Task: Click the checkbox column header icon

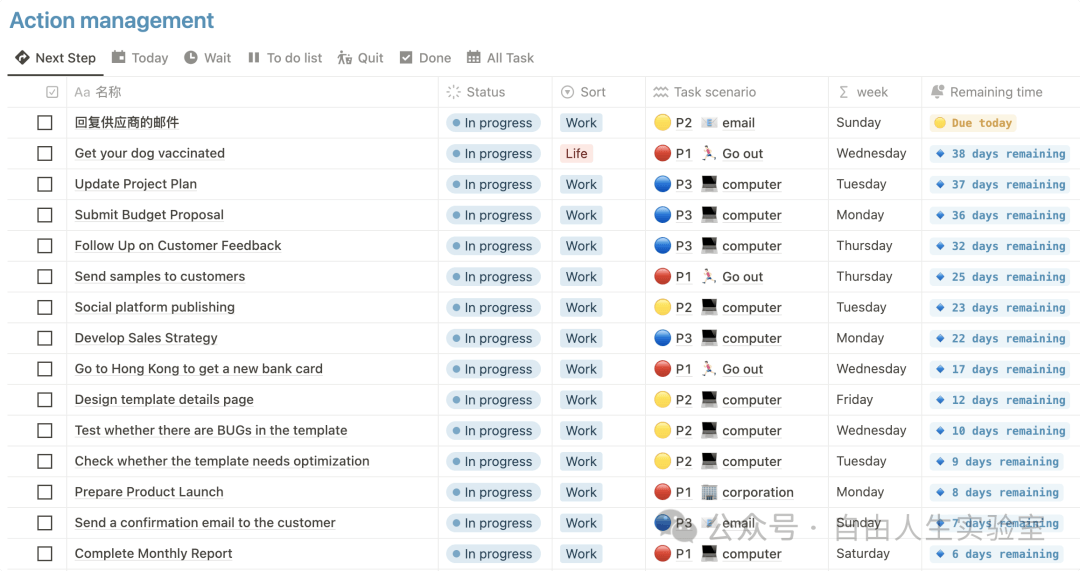Action: coord(52,92)
